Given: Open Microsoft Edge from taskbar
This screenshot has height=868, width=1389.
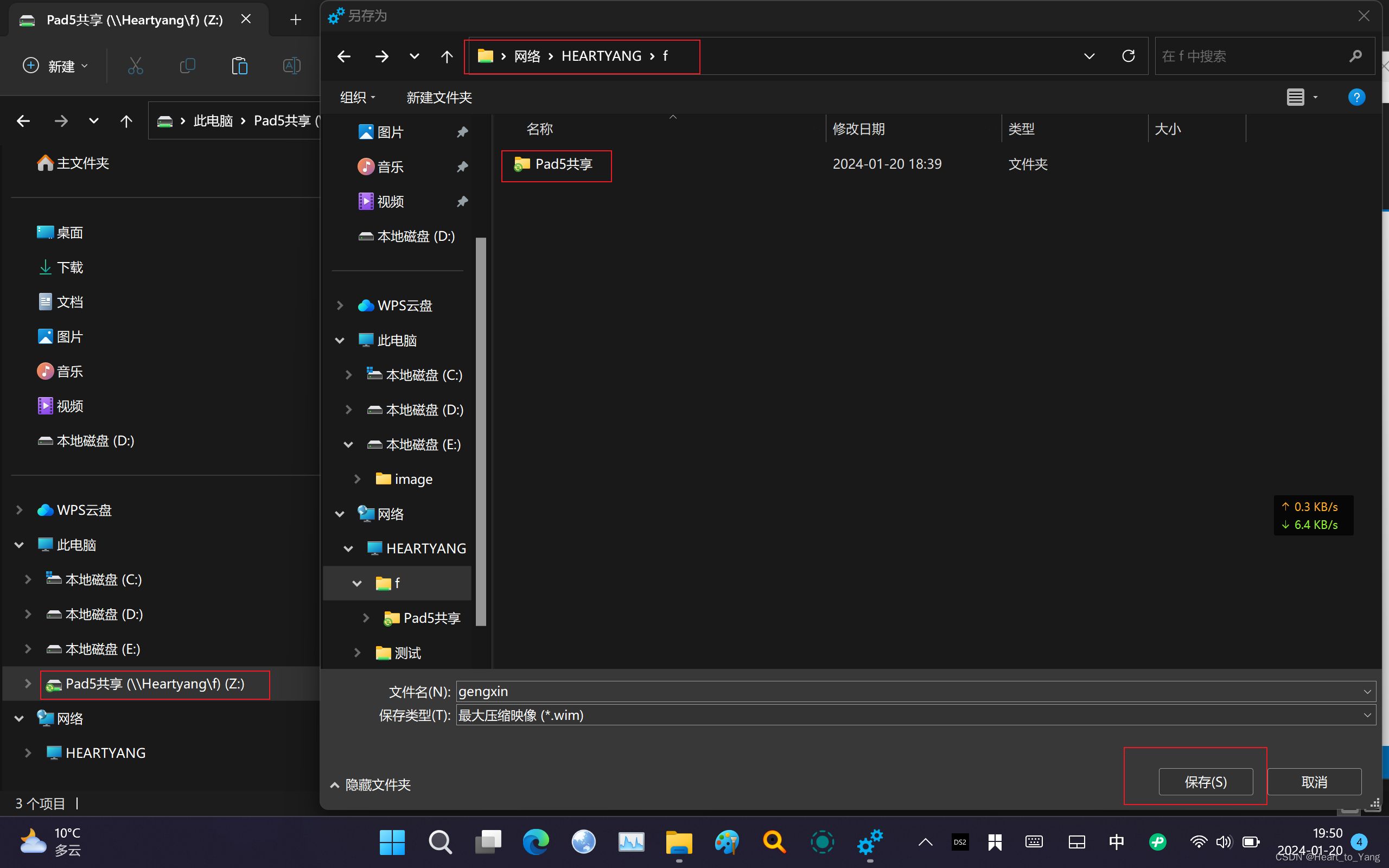Looking at the screenshot, I should coord(536,842).
